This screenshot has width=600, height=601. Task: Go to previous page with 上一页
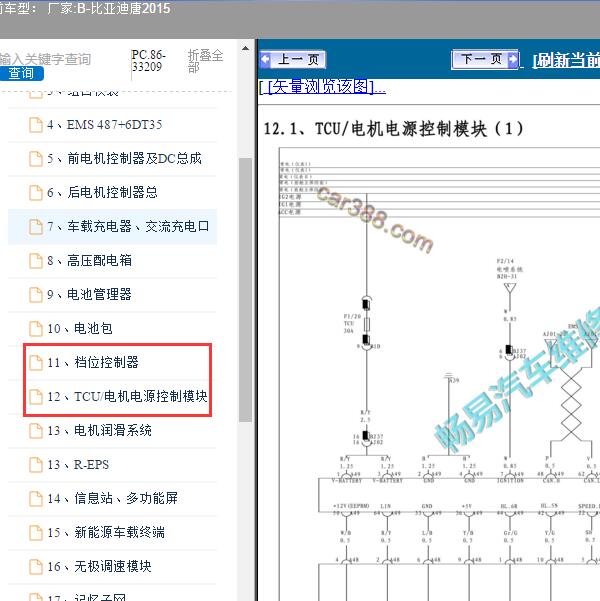pos(293,59)
